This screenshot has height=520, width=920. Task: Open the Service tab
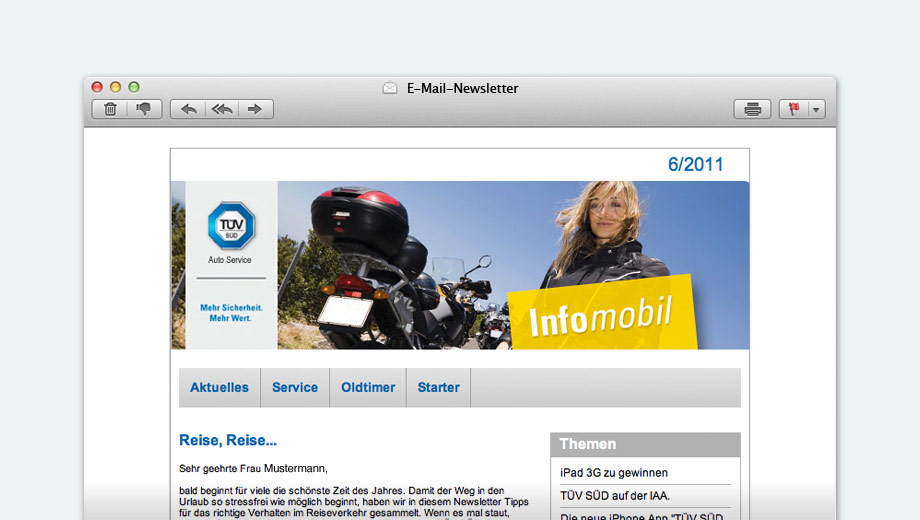click(x=295, y=387)
